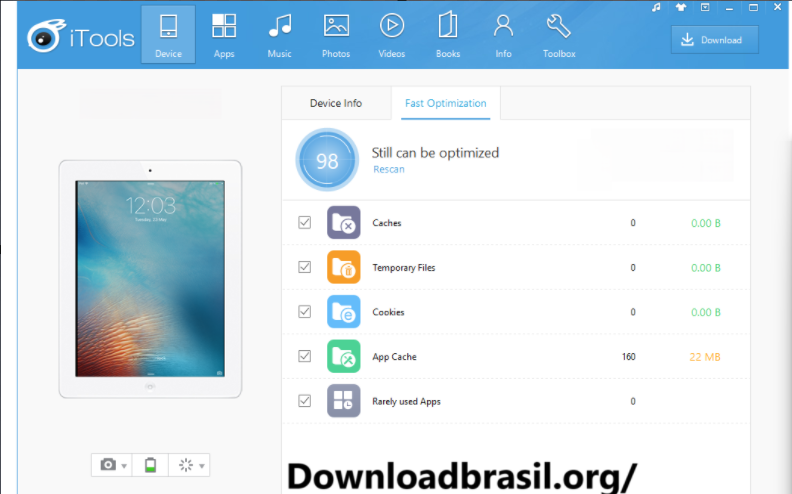Click the 22 MB App Cache size

coord(705,357)
